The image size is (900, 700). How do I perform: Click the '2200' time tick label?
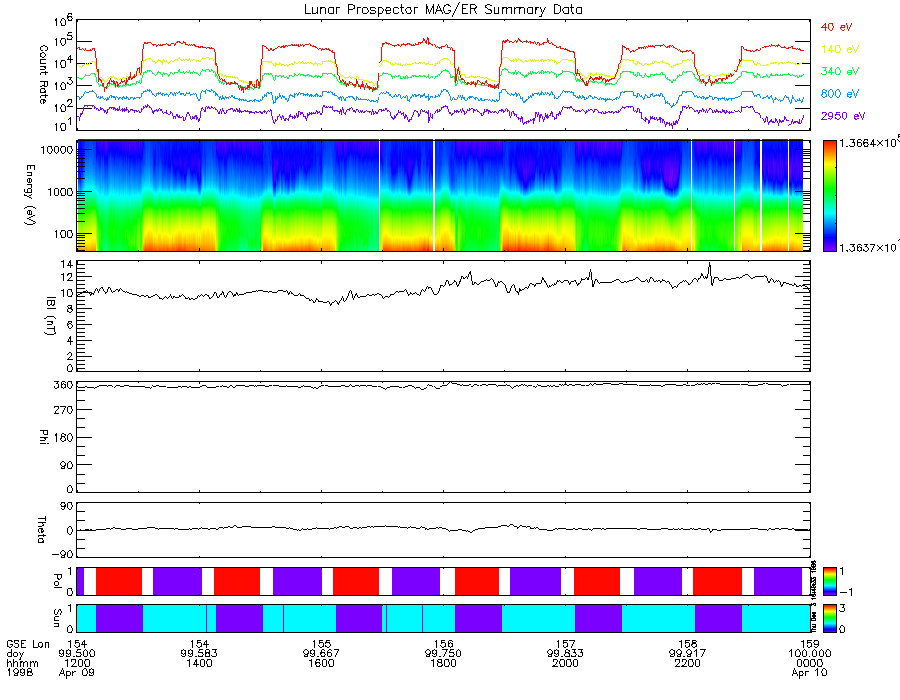coord(688,663)
